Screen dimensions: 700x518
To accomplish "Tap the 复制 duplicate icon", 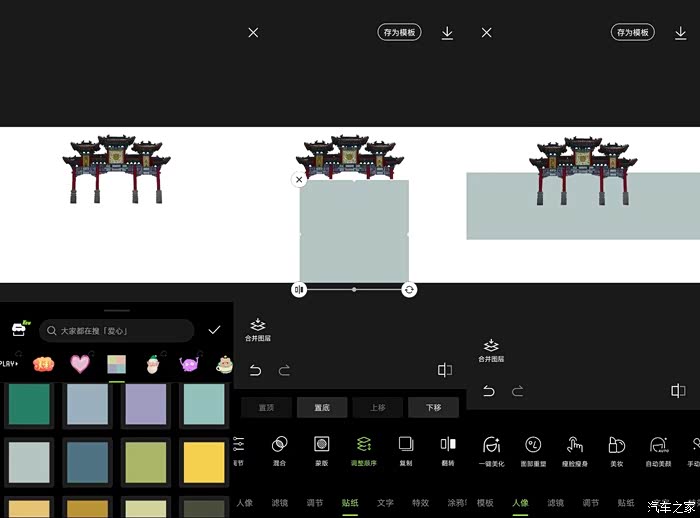I will pyautogui.click(x=405, y=444).
